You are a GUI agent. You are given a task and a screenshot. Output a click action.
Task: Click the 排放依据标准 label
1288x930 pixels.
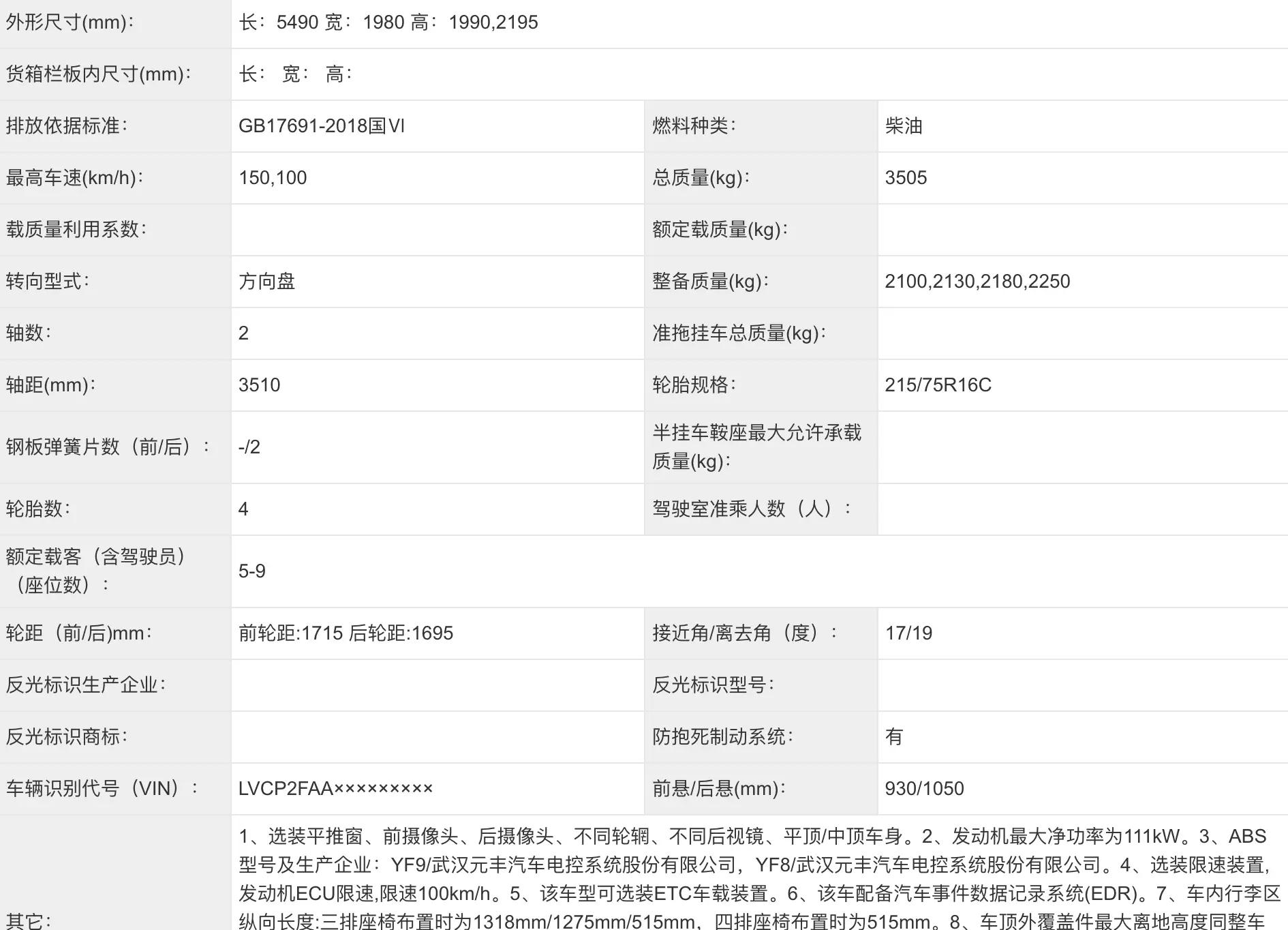[x=67, y=126]
